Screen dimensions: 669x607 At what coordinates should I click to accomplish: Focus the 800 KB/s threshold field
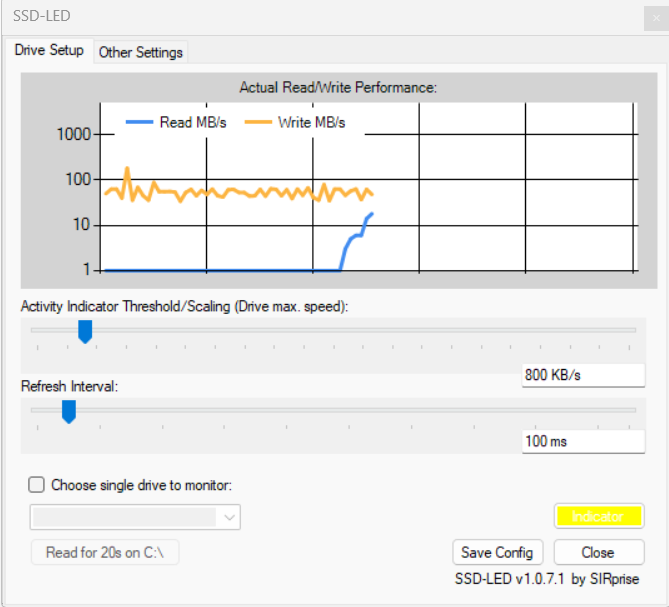pos(582,375)
